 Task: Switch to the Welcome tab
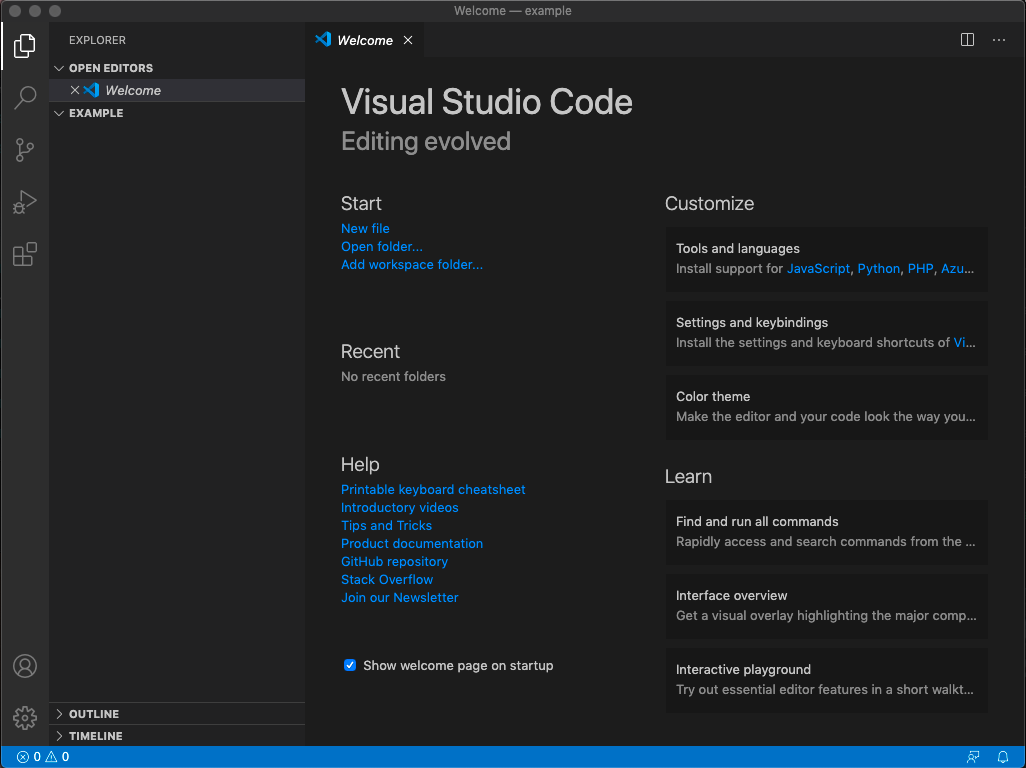(x=363, y=40)
